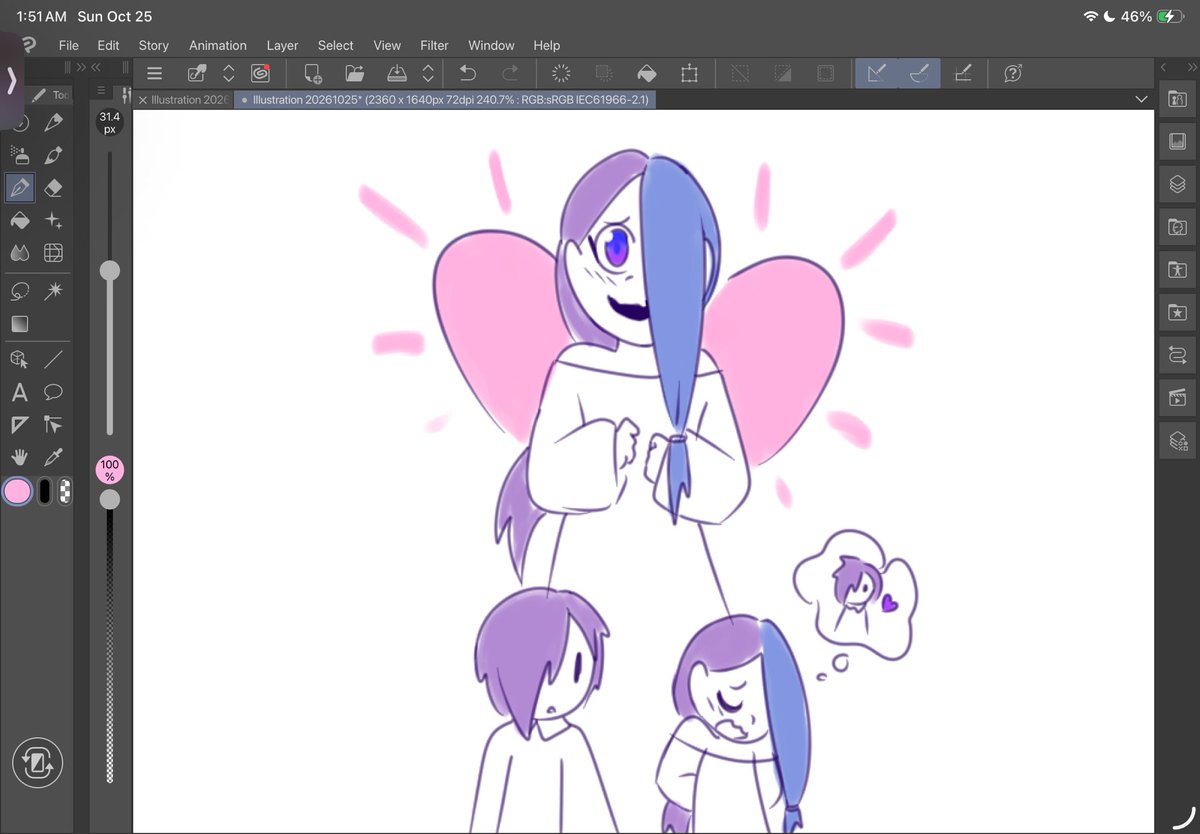
Task: Select the Lasso selection tool
Action: pos(19,291)
